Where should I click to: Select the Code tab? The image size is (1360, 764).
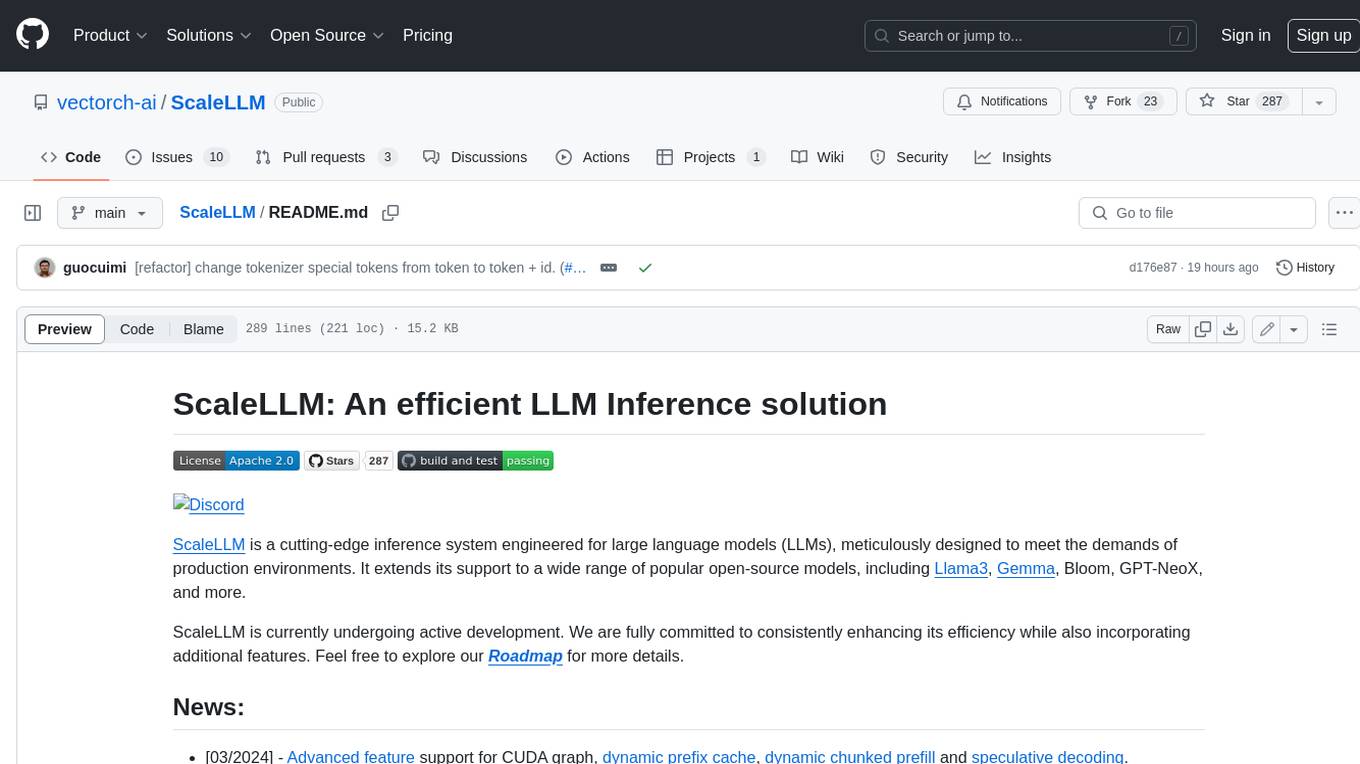click(71, 157)
